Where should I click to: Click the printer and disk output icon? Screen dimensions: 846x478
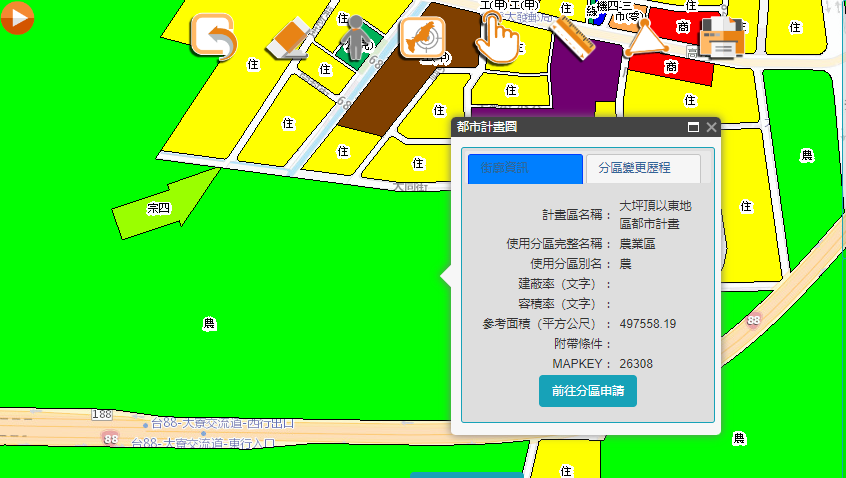click(x=722, y=38)
